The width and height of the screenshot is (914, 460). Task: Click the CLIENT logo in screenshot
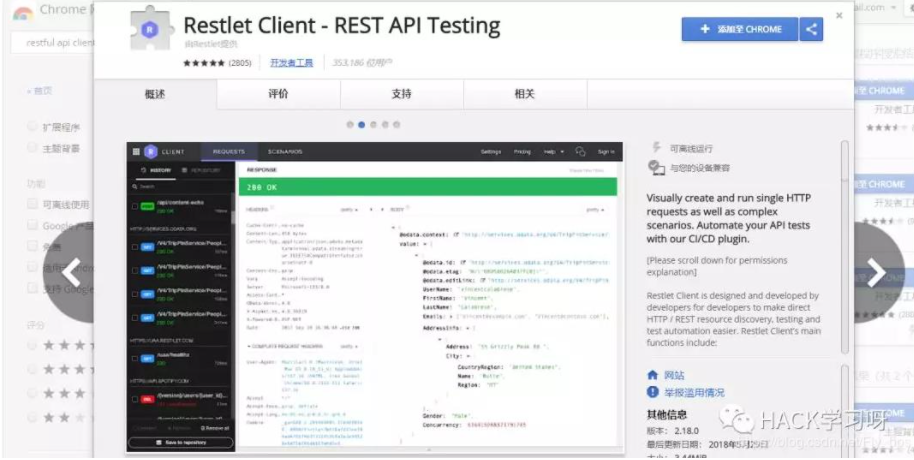point(164,152)
